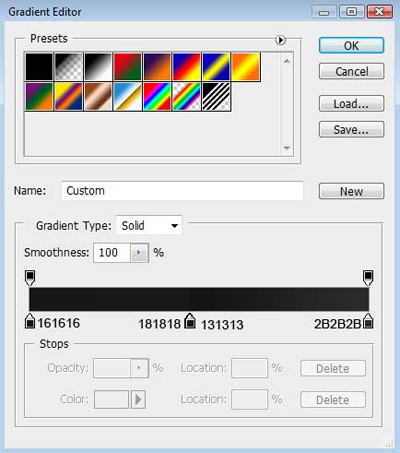Select the middle color stop near 181818
Screen dimensions: 400x453
pos(190,321)
